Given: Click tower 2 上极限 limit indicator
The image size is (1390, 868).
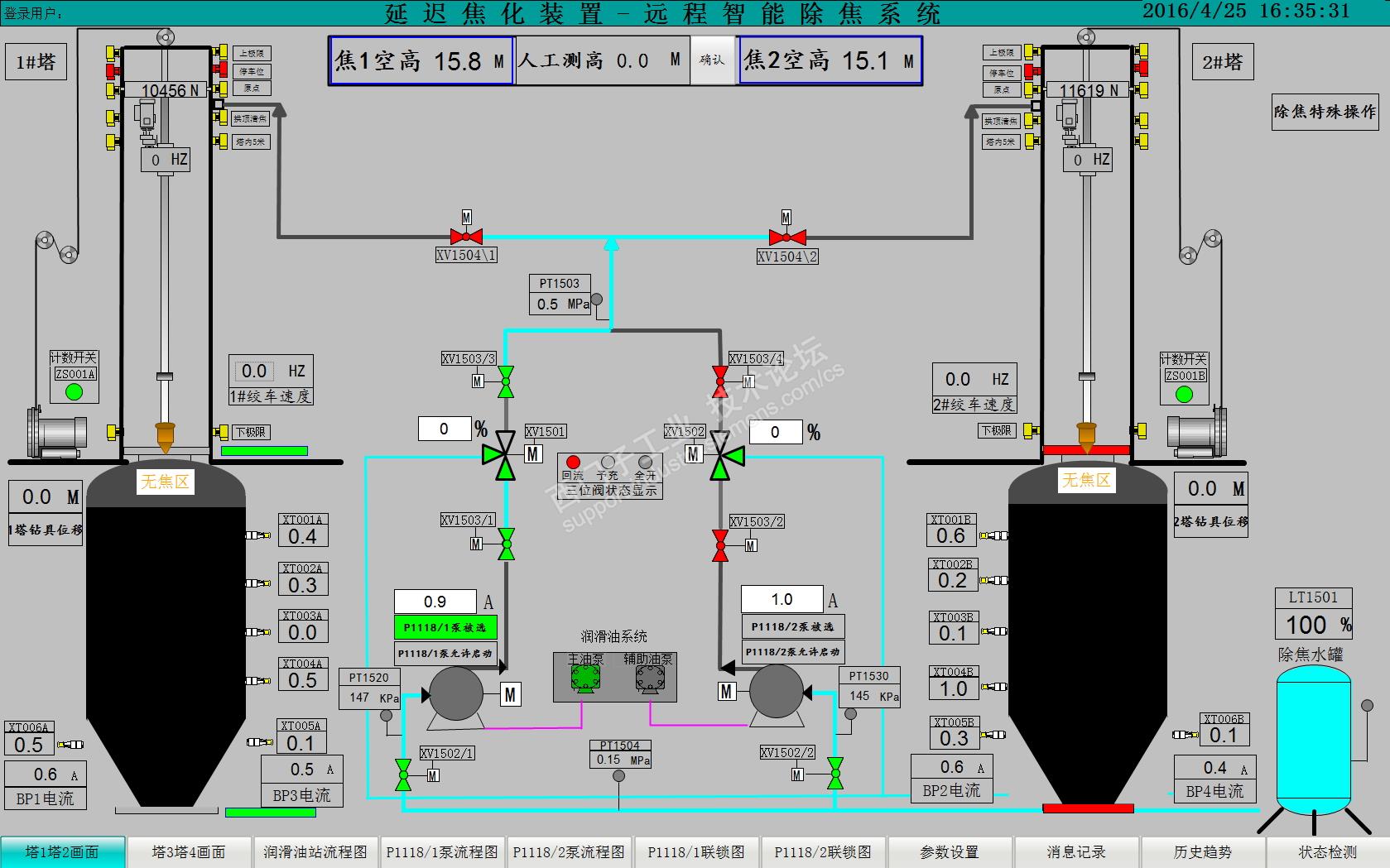Looking at the screenshot, I should point(1002,53).
